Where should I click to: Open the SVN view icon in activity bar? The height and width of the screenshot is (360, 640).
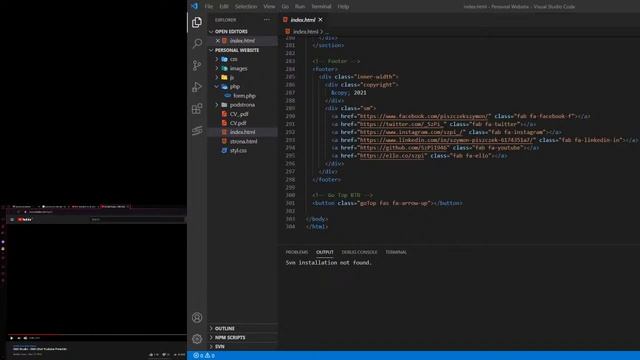197,130
